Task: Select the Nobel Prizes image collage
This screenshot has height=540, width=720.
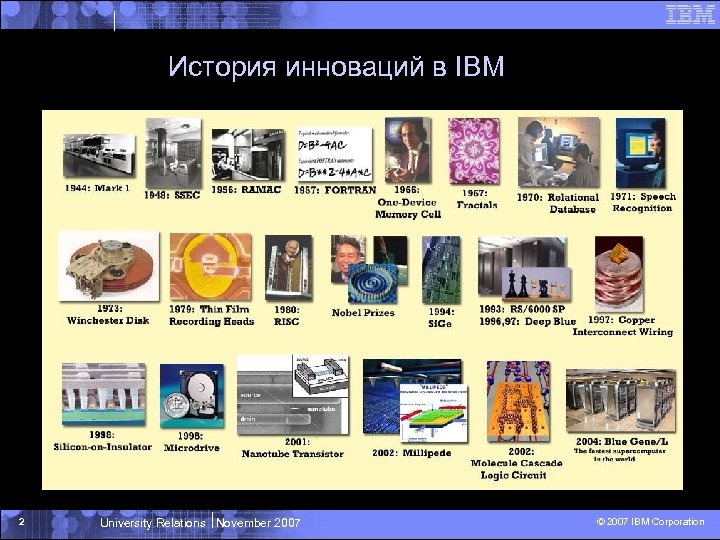Action: point(369,269)
